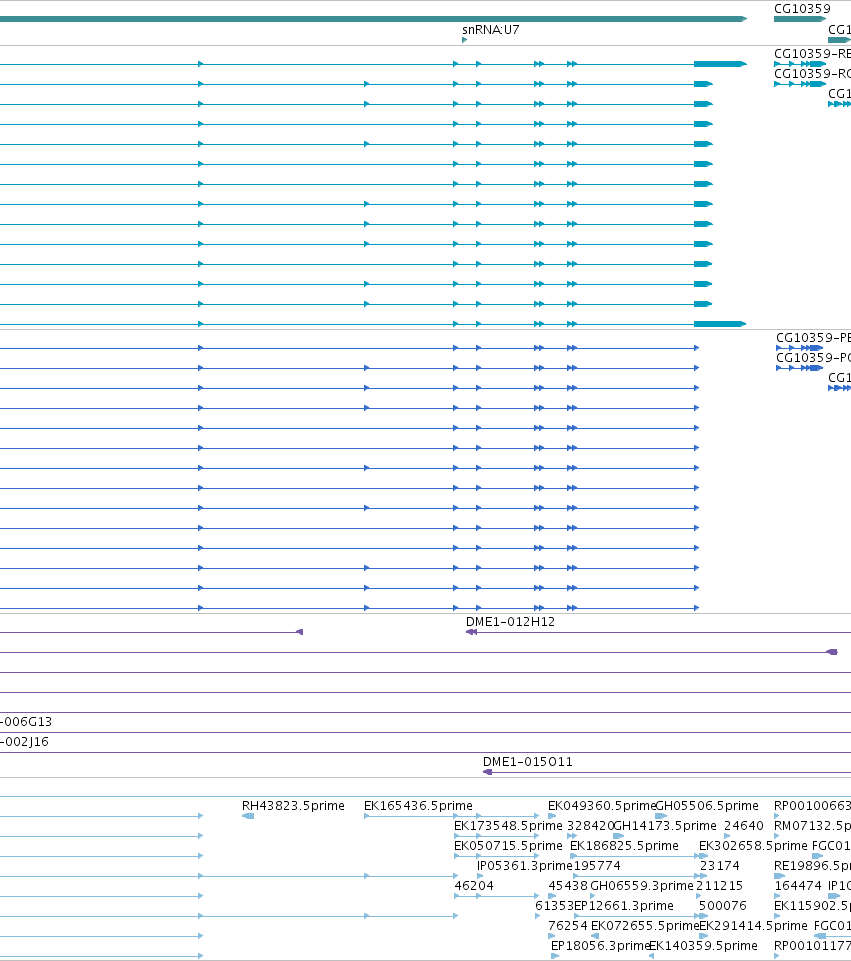Open EST EK165436.5prime
Image resolution: width=851 pixels, height=961 pixels.
pos(418,805)
